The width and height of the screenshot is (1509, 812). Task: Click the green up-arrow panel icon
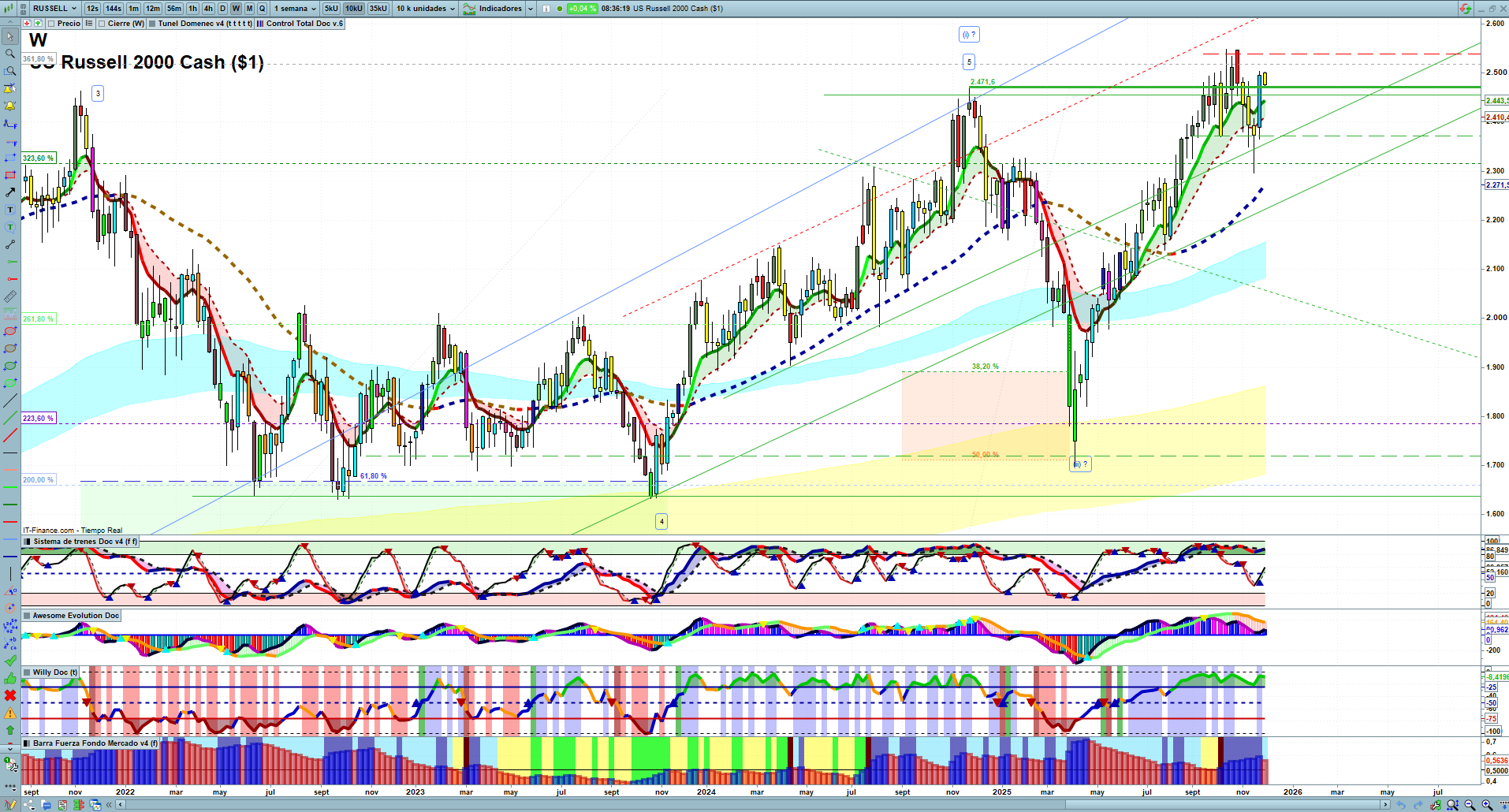click(x=38, y=24)
